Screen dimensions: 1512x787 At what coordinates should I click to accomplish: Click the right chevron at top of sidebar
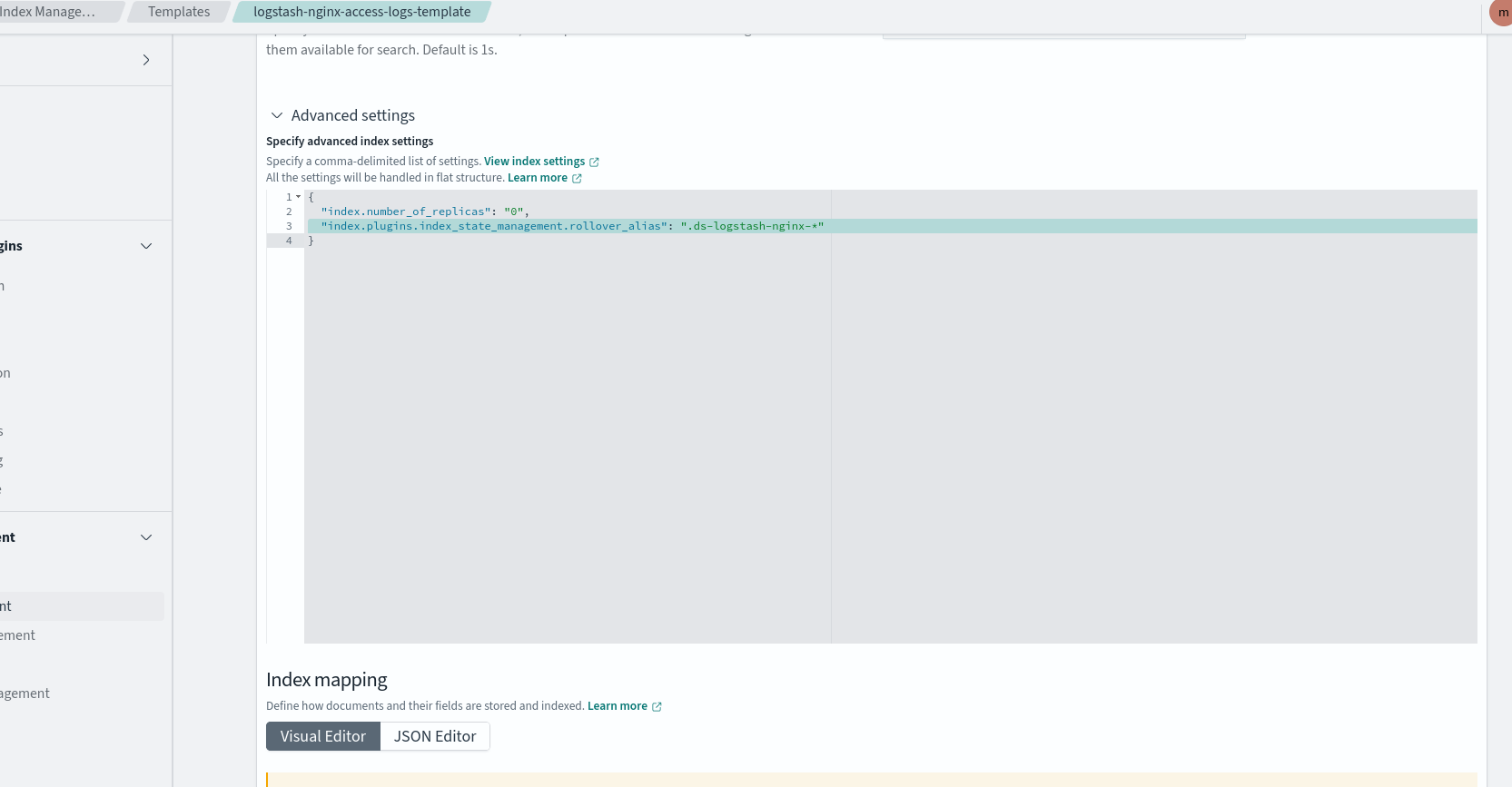point(146,60)
